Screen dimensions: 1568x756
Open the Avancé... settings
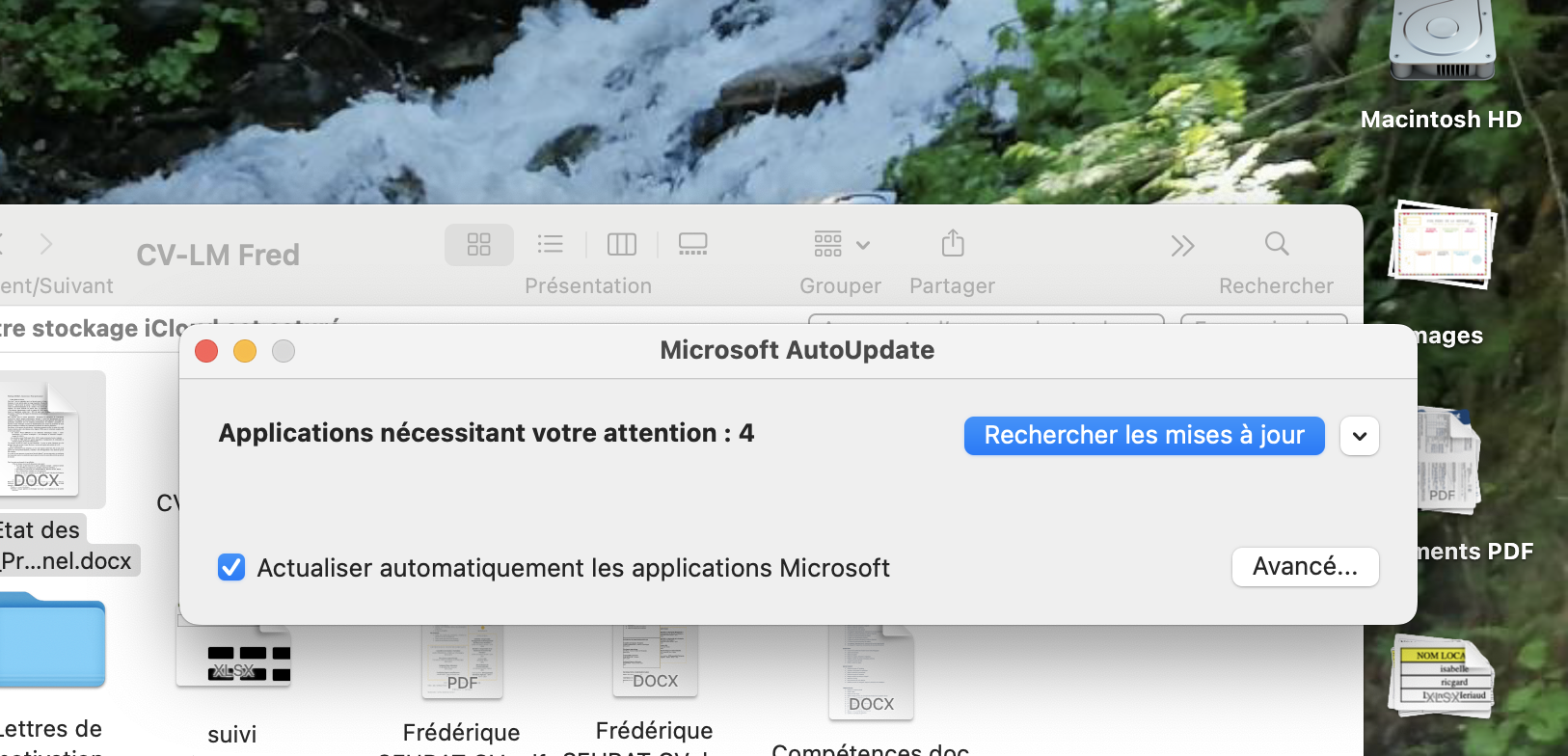coord(1305,567)
